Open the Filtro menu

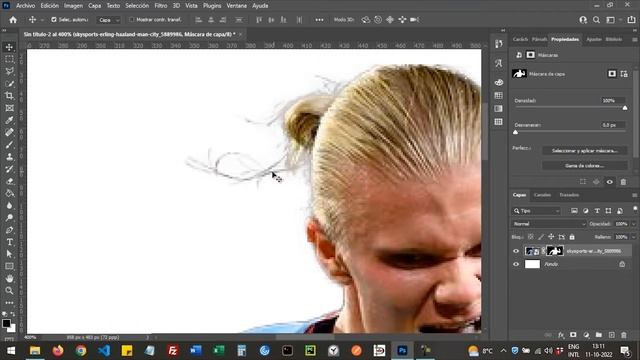[x=161, y=6]
